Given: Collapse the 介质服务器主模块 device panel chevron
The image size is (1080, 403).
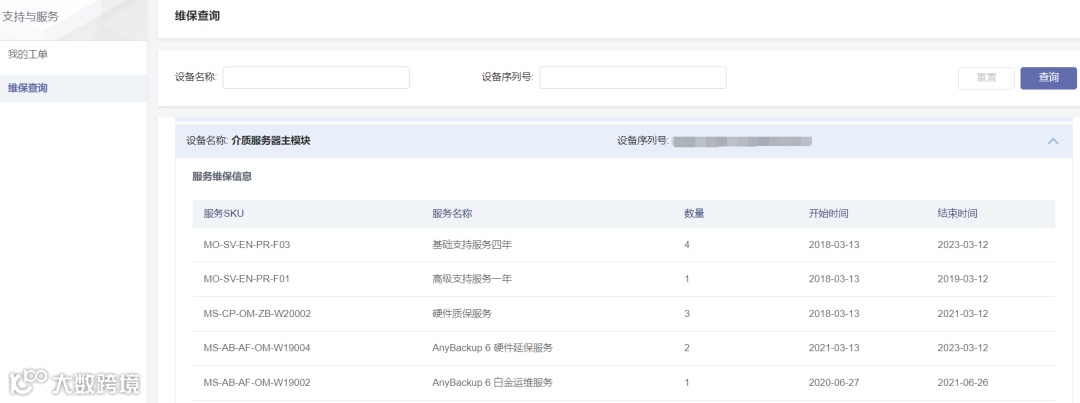Looking at the screenshot, I should 1052,141.
